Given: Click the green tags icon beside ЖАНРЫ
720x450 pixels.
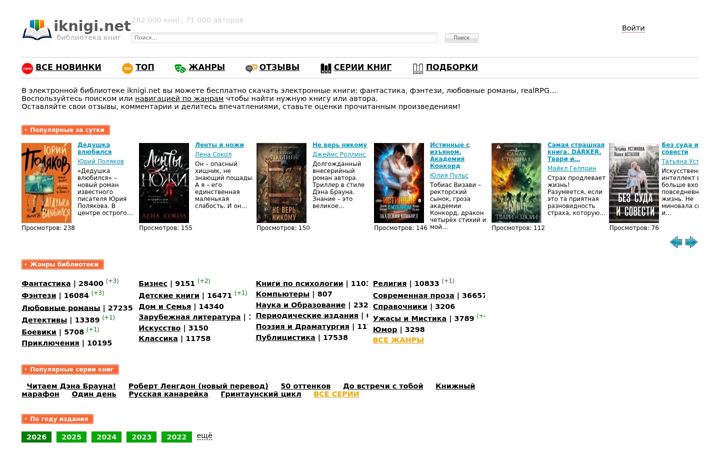Looking at the screenshot, I should 180,68.
